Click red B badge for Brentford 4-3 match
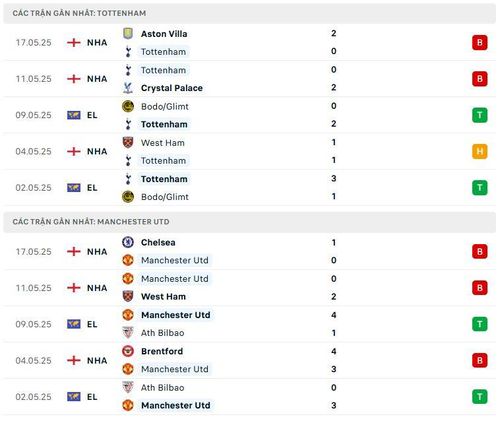 coord(480,360)
